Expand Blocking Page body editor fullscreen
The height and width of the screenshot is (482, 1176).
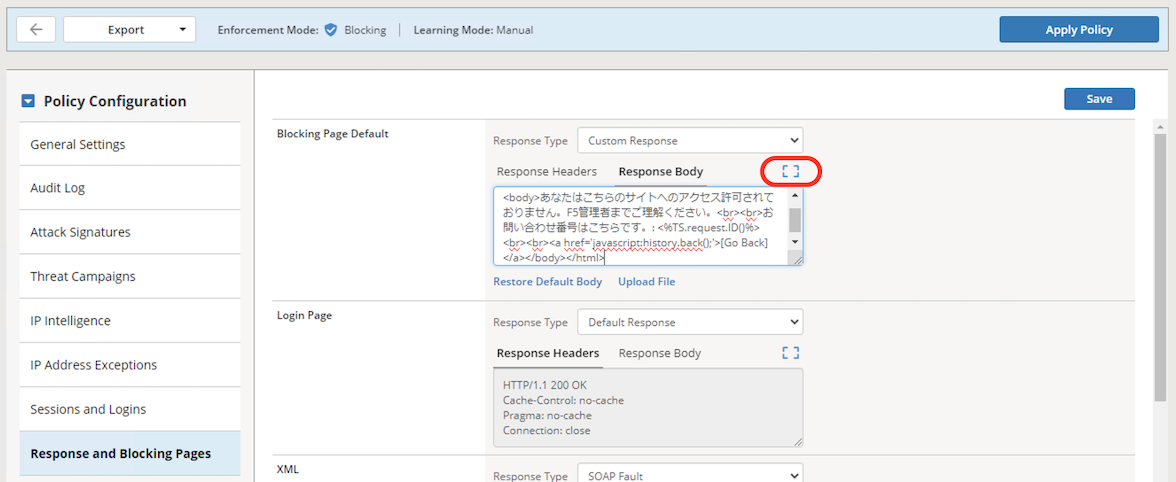click(790, 171)
